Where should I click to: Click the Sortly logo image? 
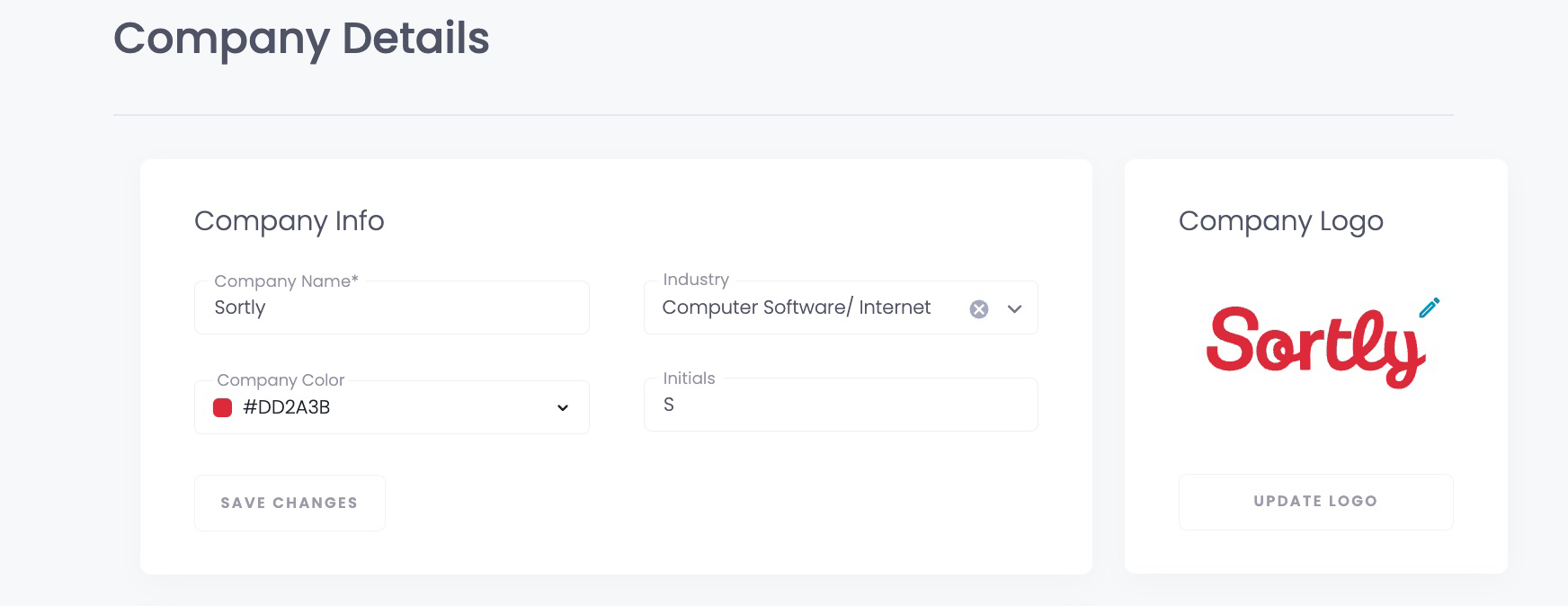[1315, 347]
